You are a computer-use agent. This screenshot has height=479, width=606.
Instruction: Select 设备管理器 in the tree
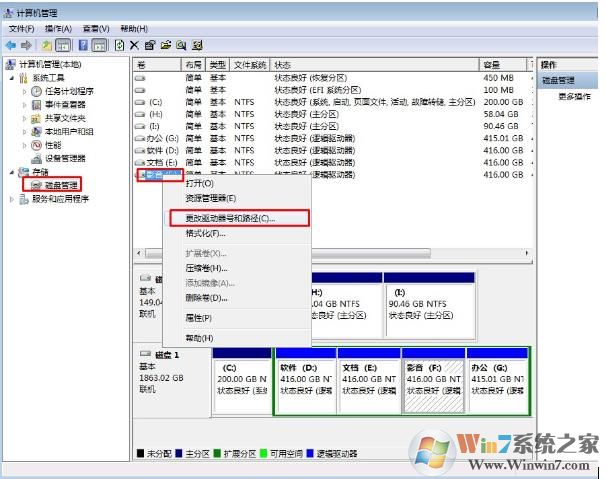(x=65, y=158)
